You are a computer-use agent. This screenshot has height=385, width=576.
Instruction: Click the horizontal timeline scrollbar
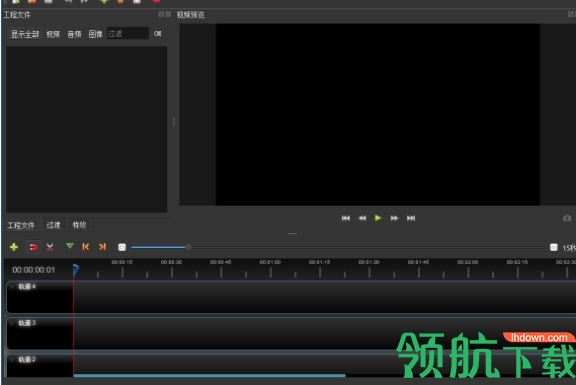(x=209, y=375)
